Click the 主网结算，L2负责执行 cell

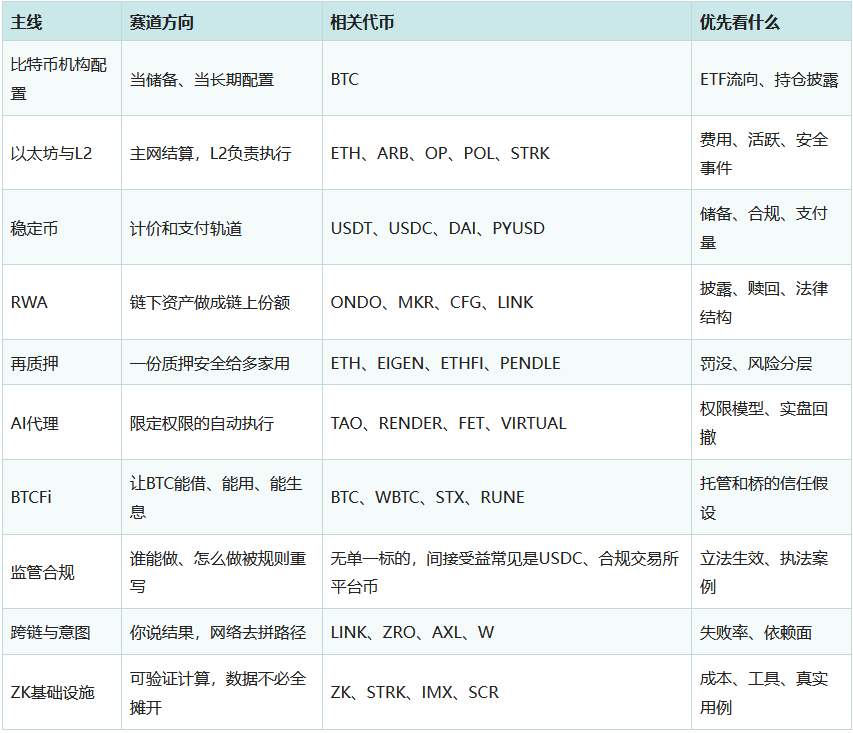point(222,153)
